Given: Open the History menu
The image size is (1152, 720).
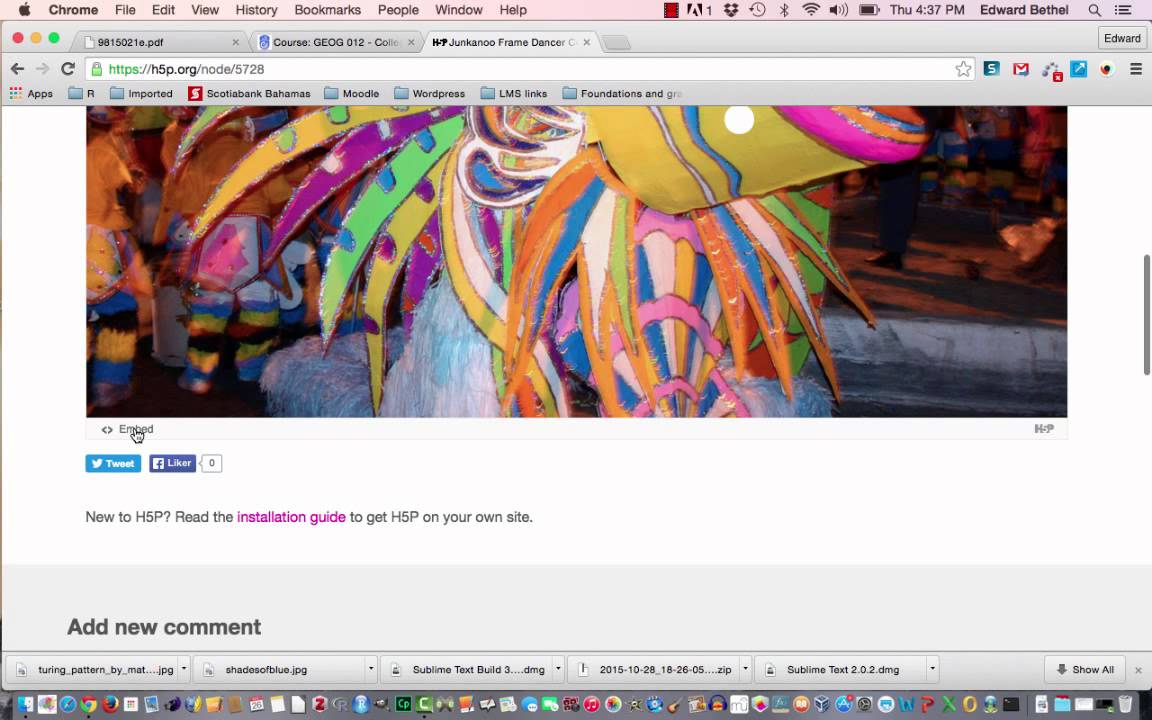Looking at the screenshot, I should (256, 10).
